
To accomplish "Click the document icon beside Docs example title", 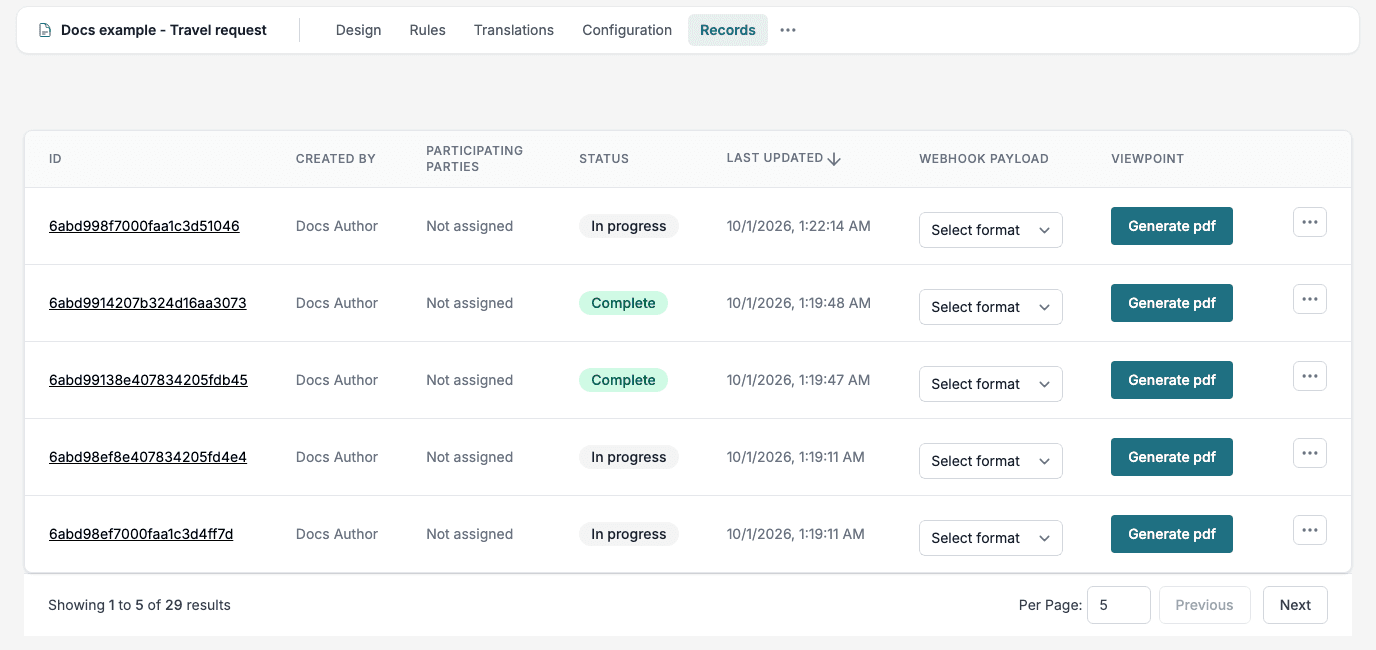I will click(45, 30).
